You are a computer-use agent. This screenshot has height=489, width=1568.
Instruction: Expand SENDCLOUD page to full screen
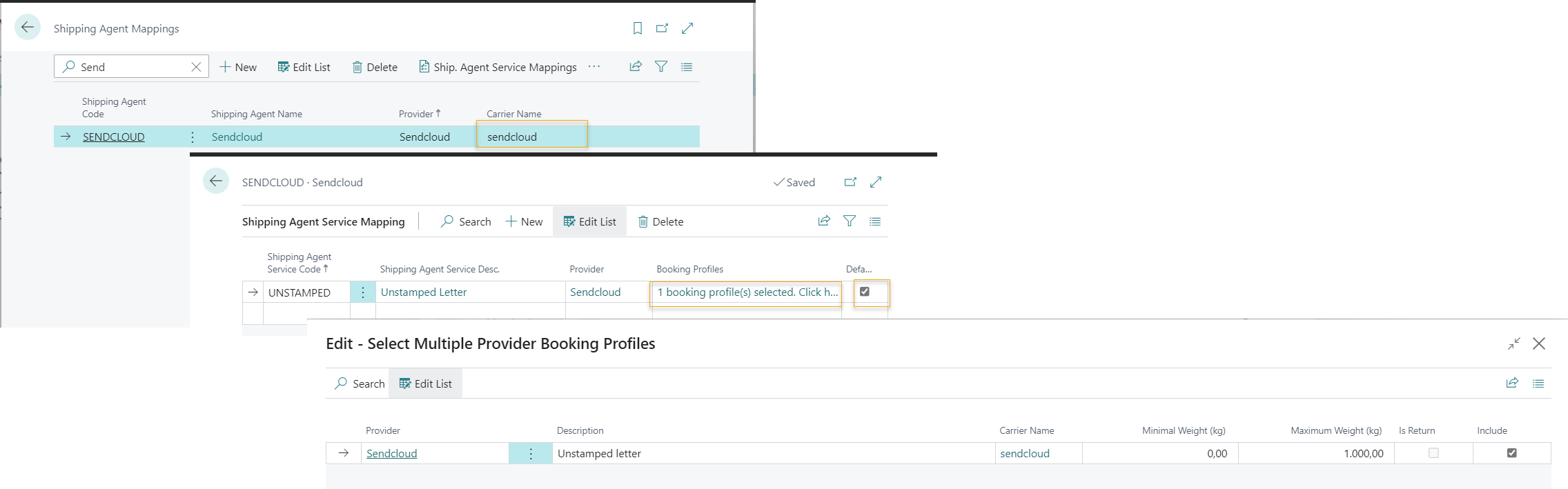pyautogui.click(x=876, y=182)
